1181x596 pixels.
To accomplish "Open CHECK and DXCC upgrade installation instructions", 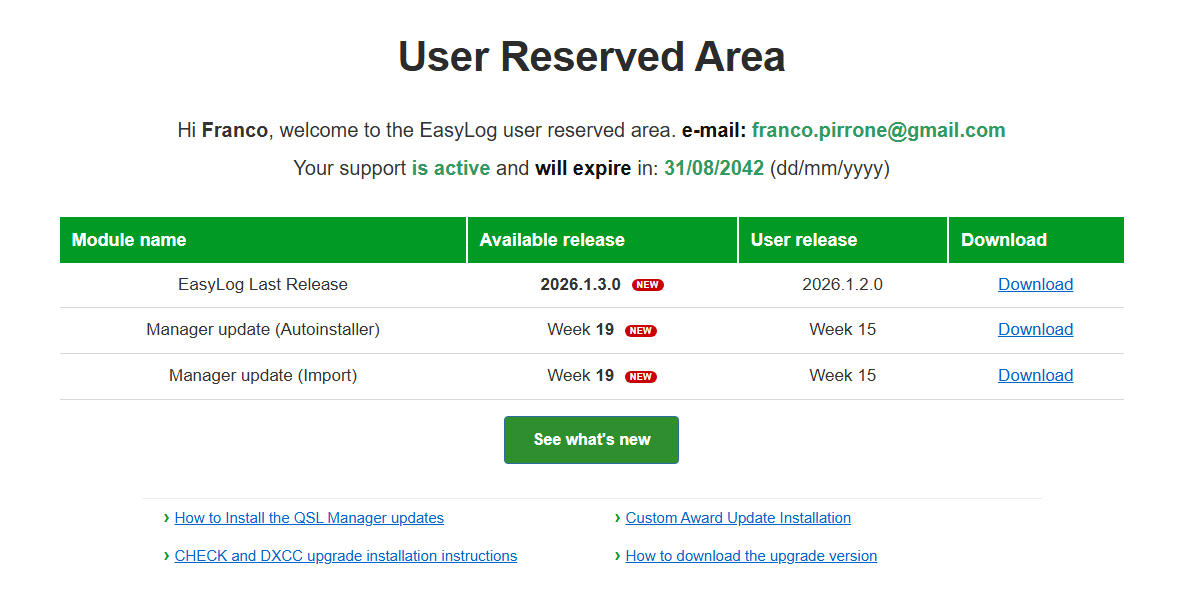I will [x=346, y=555].
